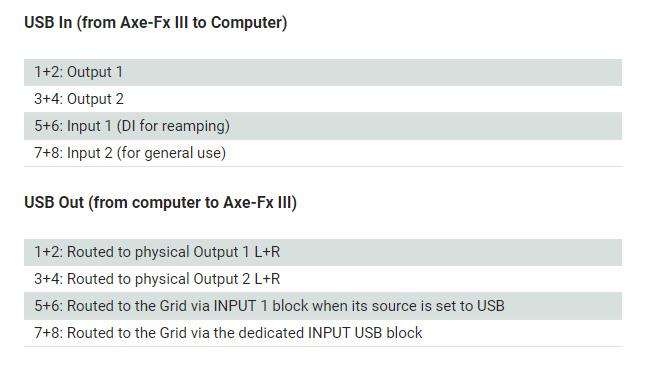The image size is (646, 372).
Task: Click the row about the dedicated INPUT USB block
Action: (x=323, y=333)
